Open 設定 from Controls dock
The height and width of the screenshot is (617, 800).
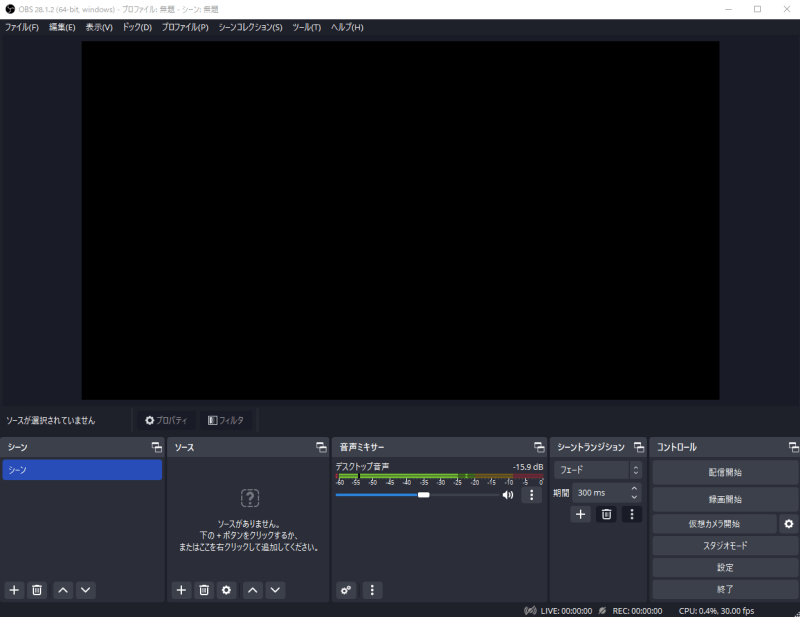pos(725,567)
